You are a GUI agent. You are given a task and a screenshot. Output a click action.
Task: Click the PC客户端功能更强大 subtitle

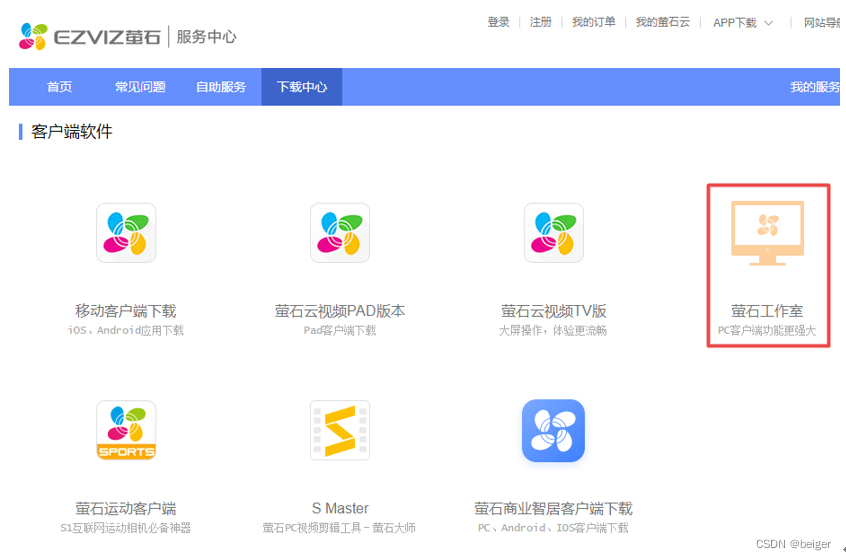click(x=767, y=330)
